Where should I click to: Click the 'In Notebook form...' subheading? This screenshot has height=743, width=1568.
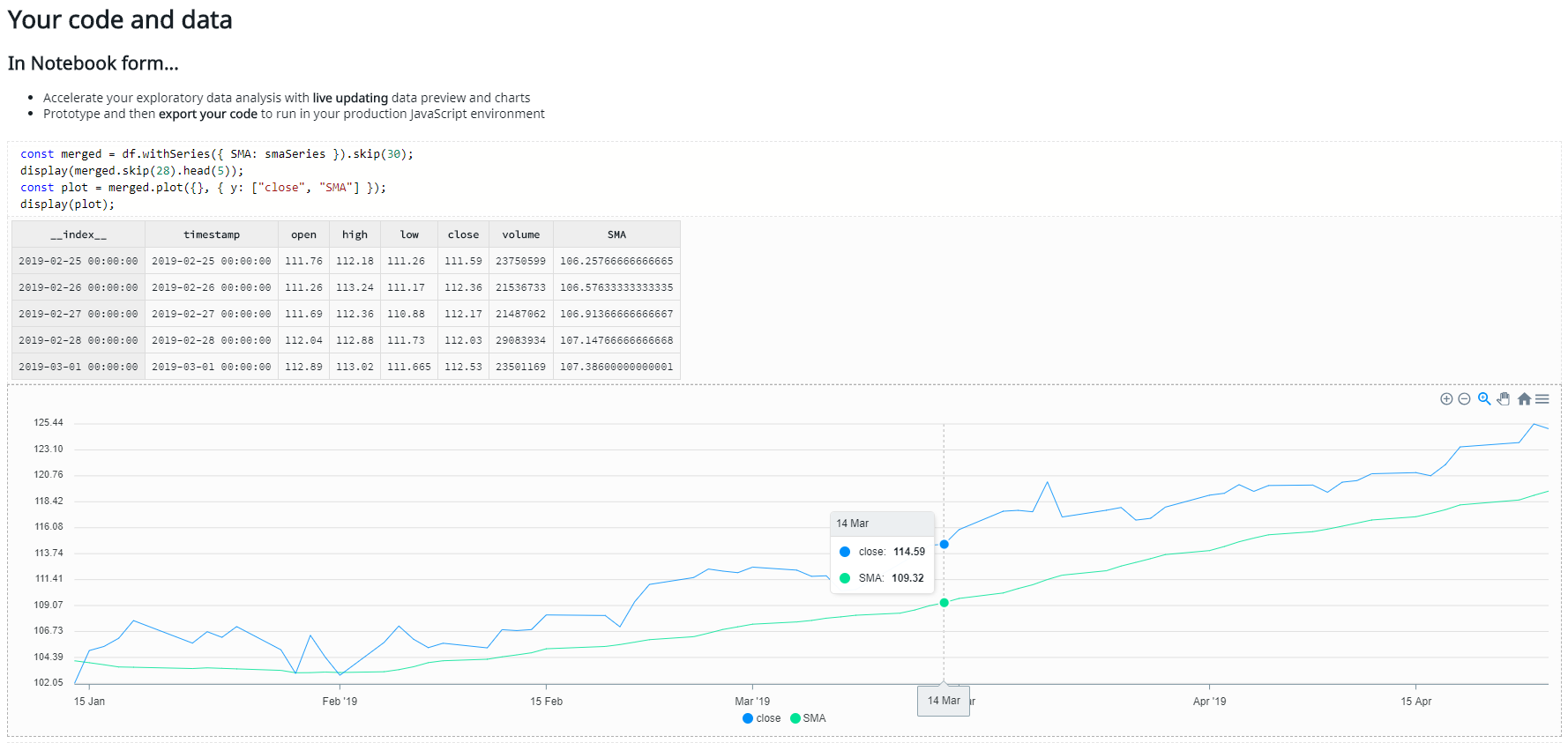93,63
